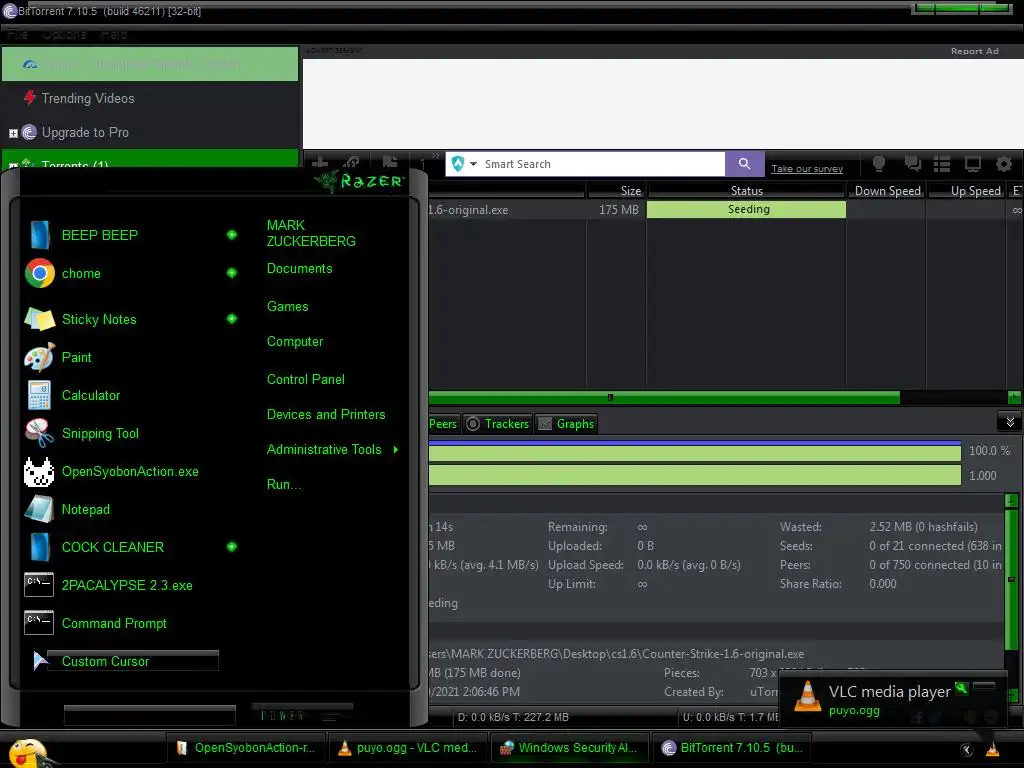Open COCK CLEANER program entry

coord(112,547)
